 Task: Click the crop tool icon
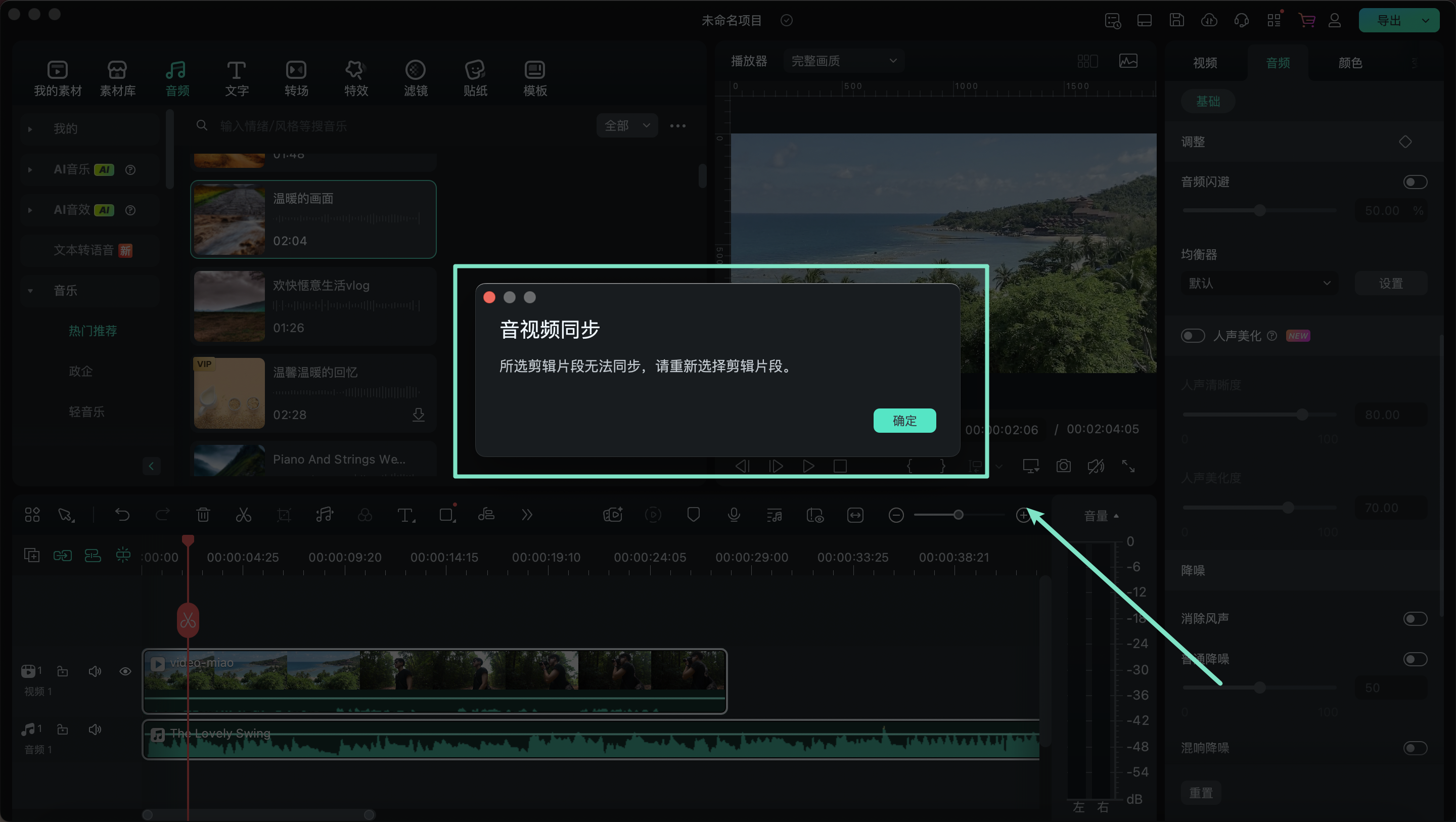(284, 515)
